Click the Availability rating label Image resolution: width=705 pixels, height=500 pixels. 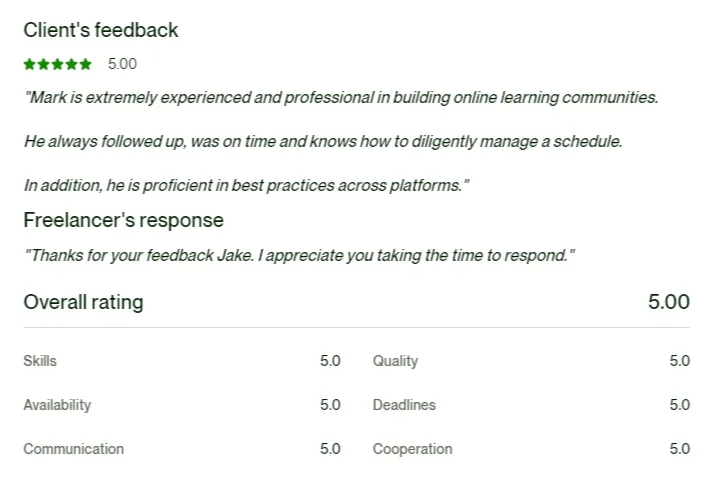click(57, 405)
